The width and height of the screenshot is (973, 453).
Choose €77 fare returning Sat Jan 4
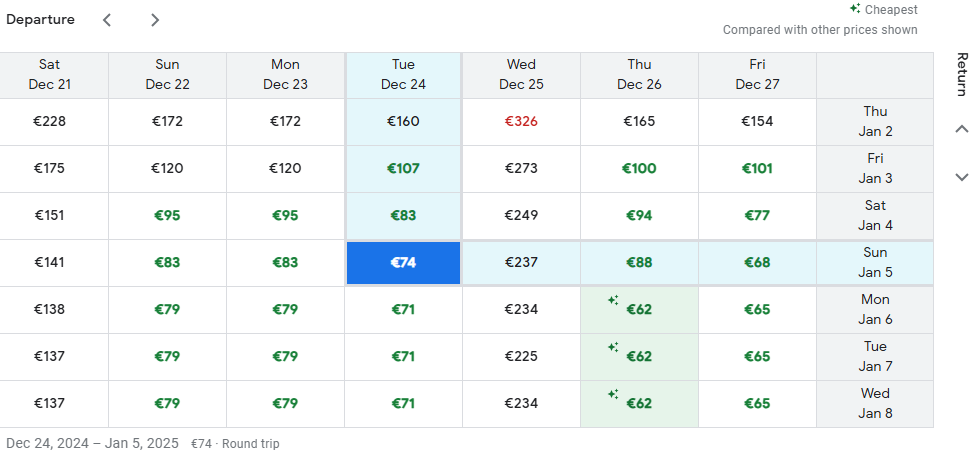point(757,216)
